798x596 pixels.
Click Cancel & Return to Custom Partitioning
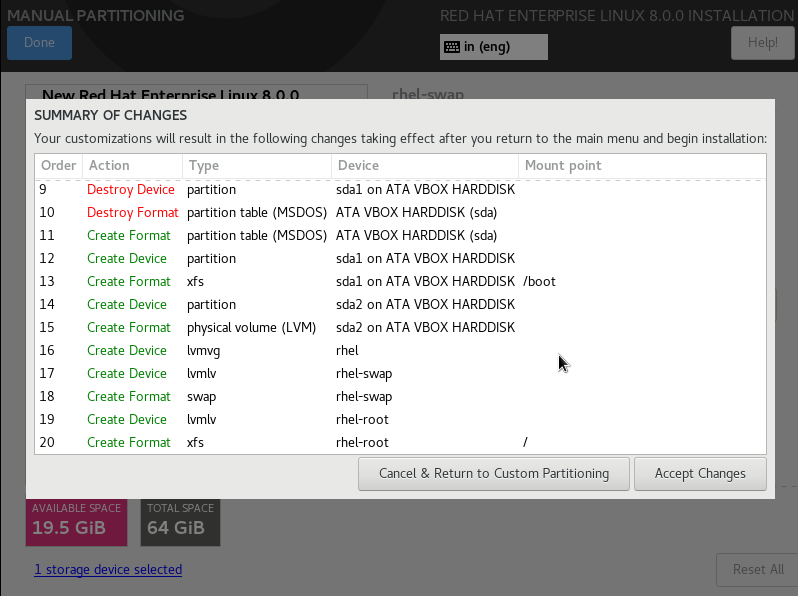click(x=494, y=474)
